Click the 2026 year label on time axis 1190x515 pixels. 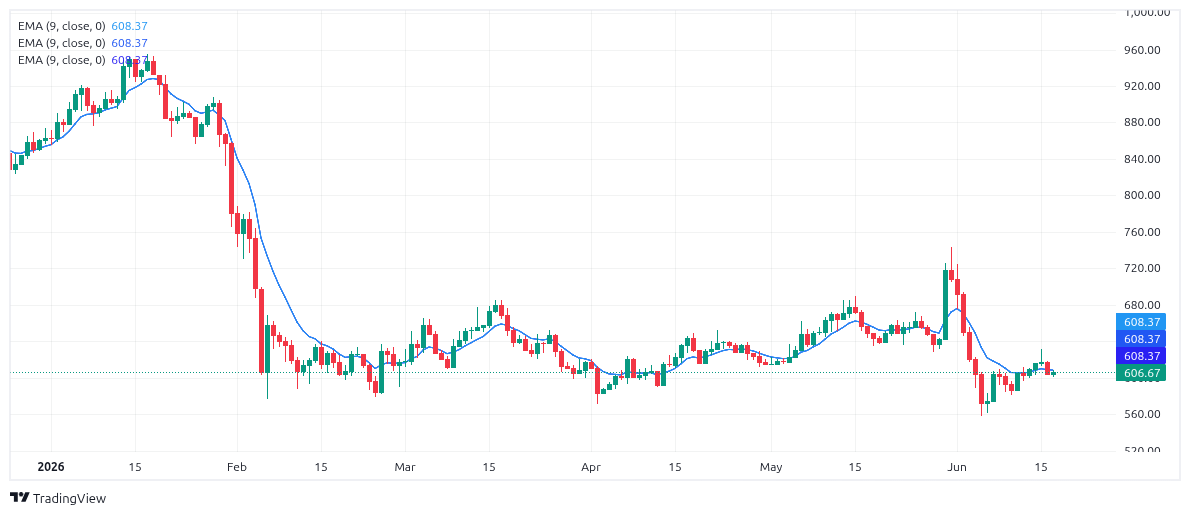click(x=52, y=466)
